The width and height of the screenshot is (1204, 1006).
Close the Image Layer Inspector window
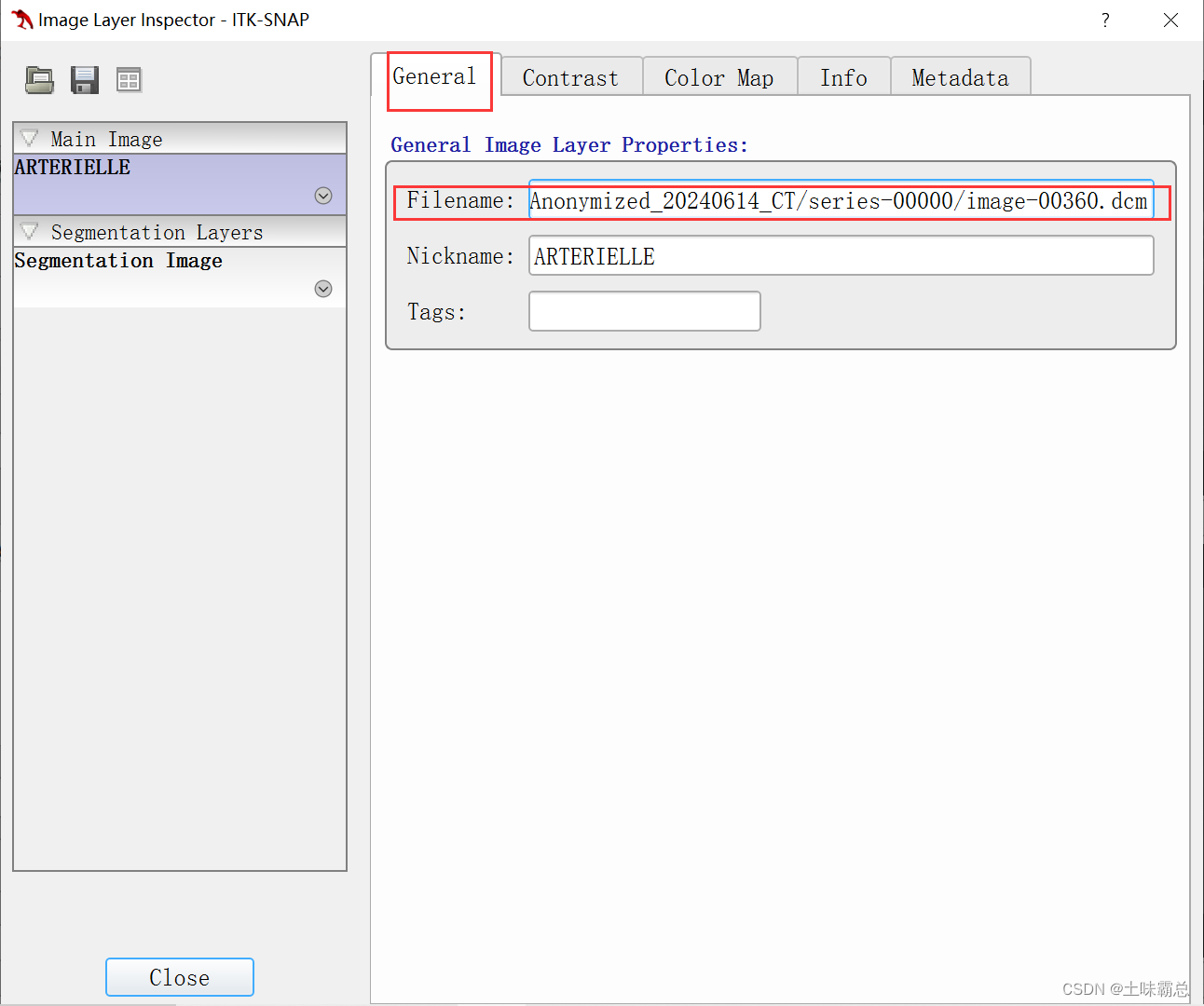coord(1171,20)
